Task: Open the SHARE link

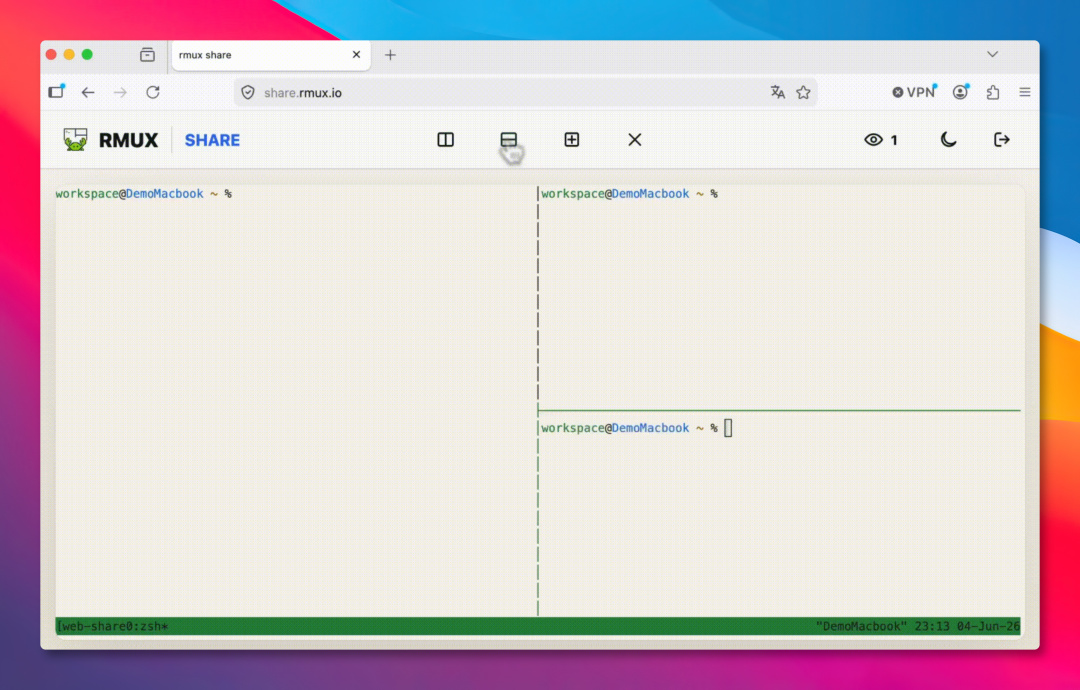Action: (212, 140)
